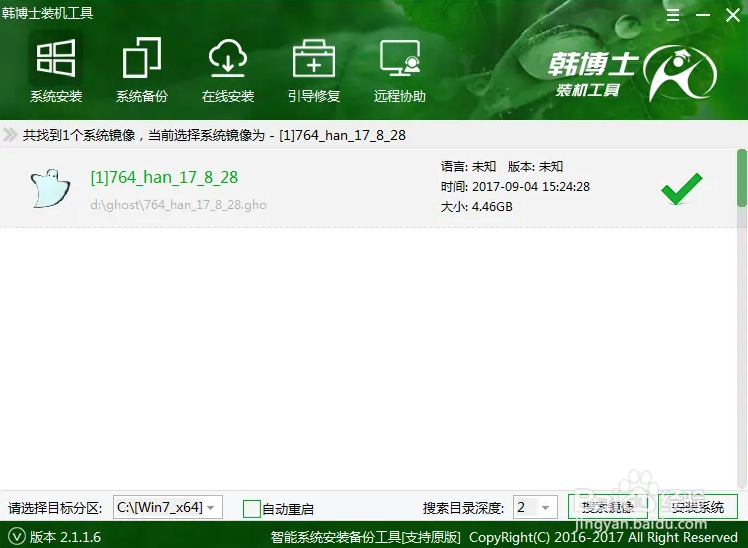Click the 版本 2.1.1.6 status text
This screenshot has height=548, width=748.
65,537
